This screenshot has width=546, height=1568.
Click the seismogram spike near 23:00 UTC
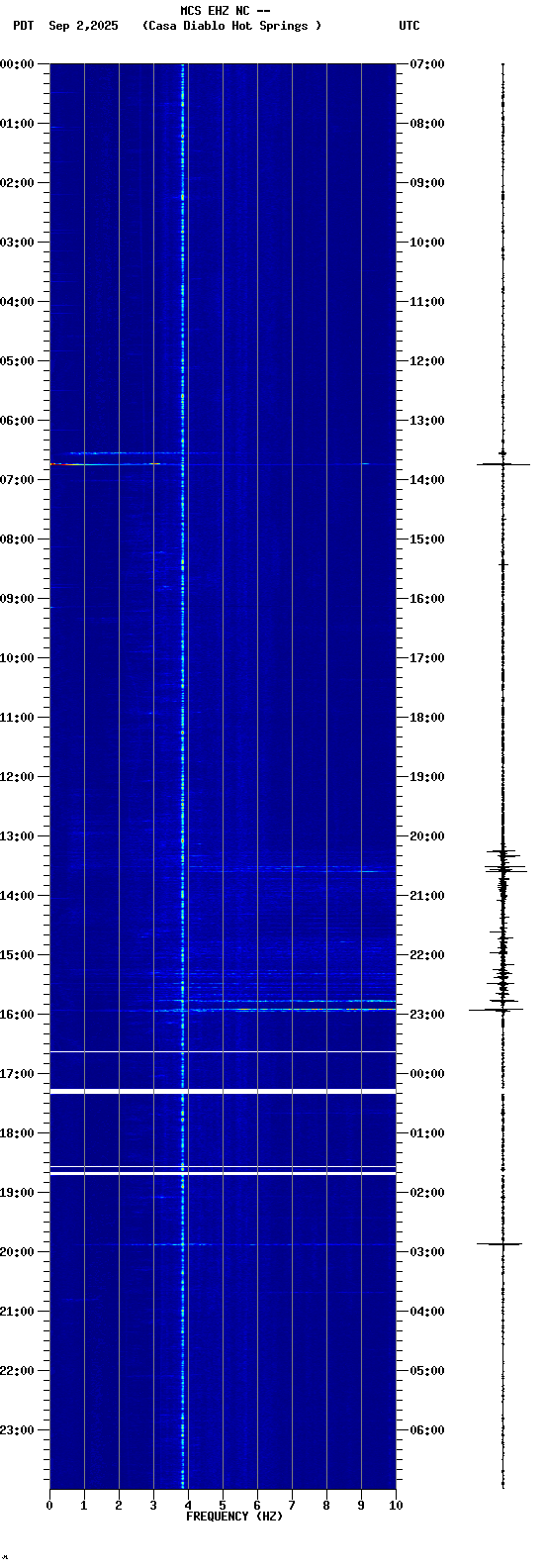tap(498, 1010)
